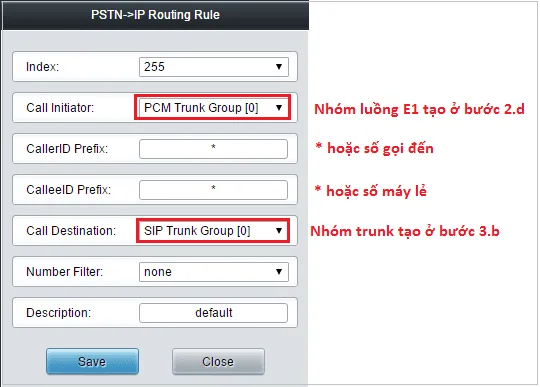This screenshot has height=387, width=540.
Task: Click the PSTN->IP Routing Rule title
Action: tap(155, 15)
